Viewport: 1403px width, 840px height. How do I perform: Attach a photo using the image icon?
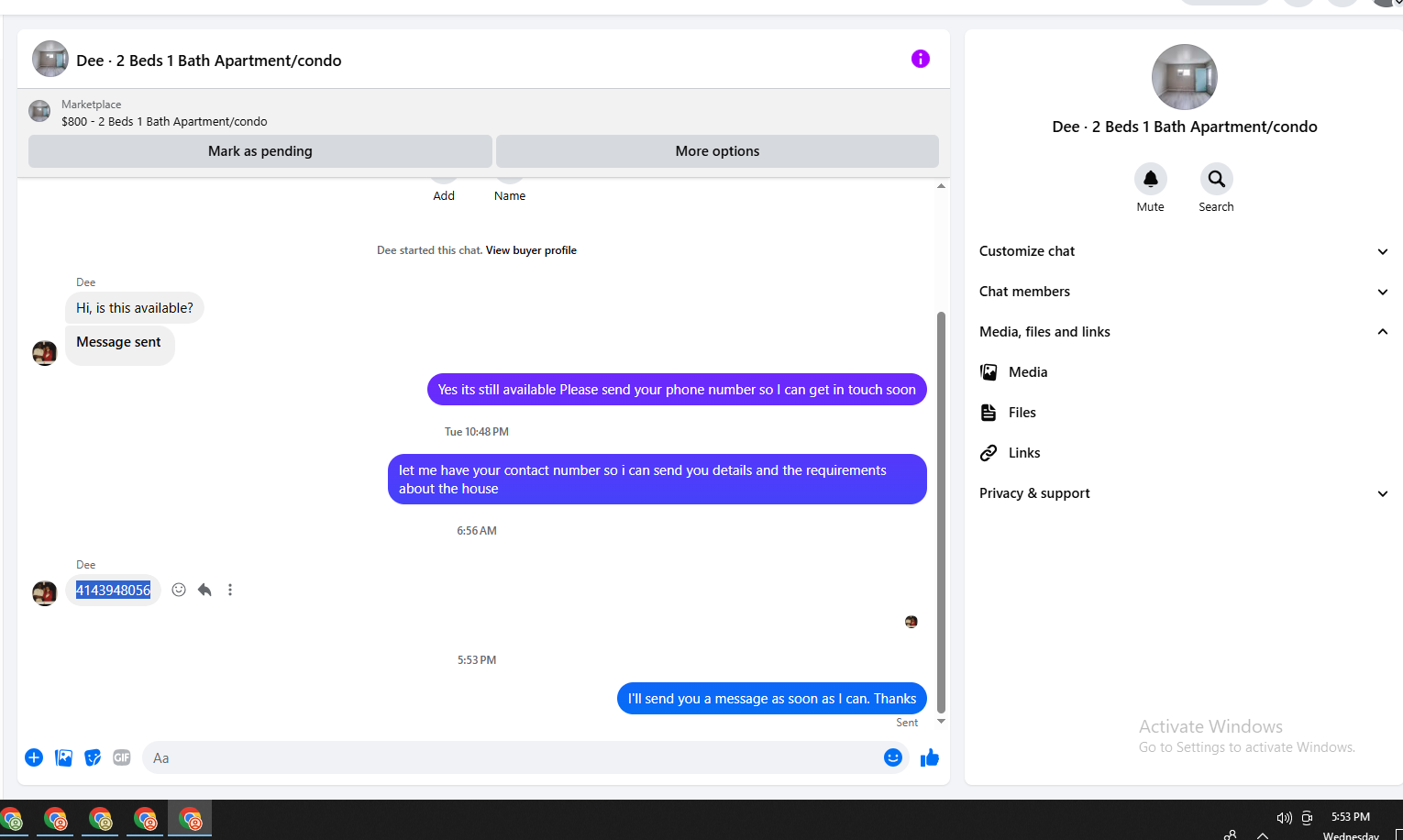pyautogui.click(x=63, y=757)
